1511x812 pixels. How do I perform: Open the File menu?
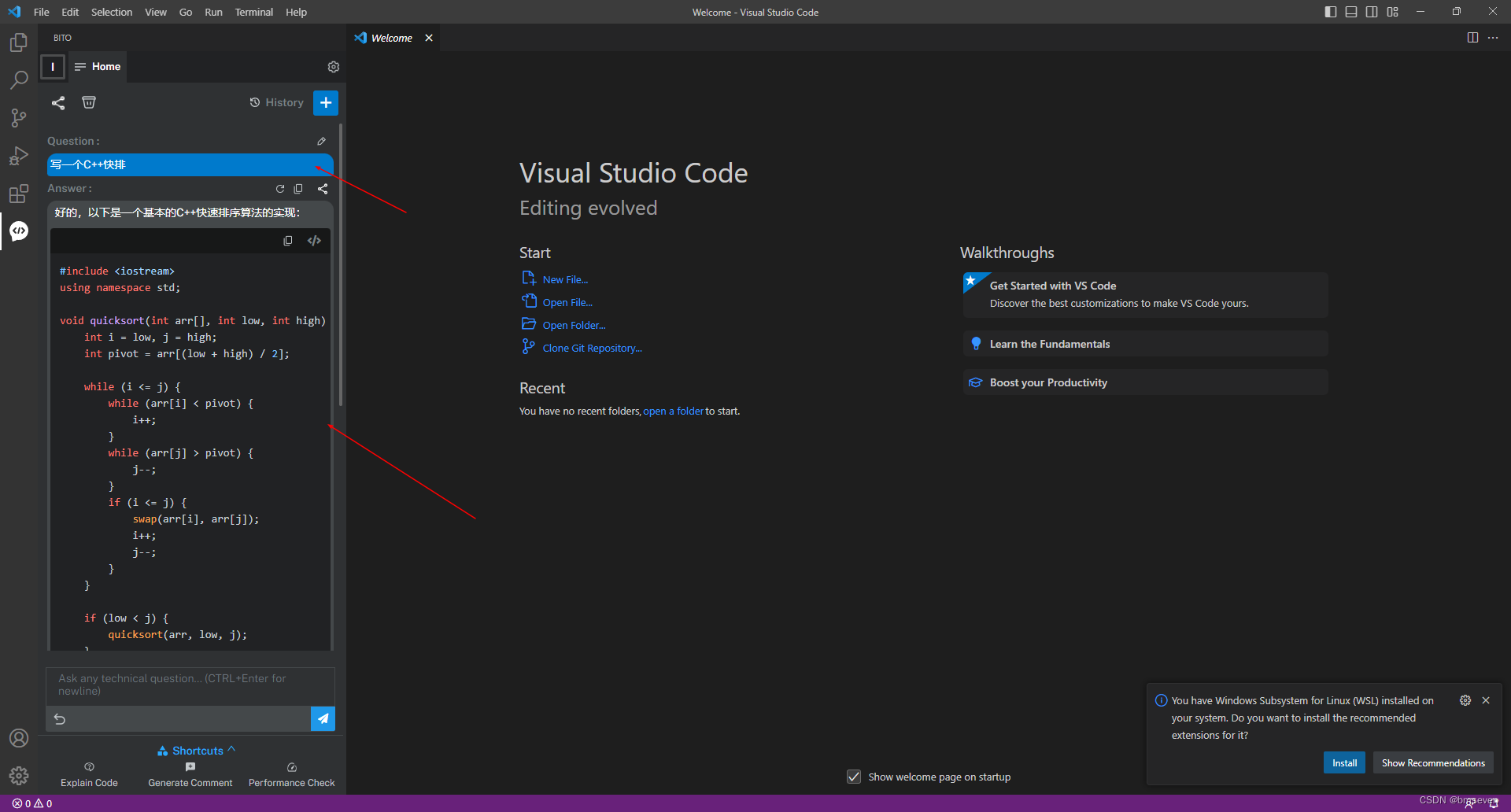[x=42, y=12]
